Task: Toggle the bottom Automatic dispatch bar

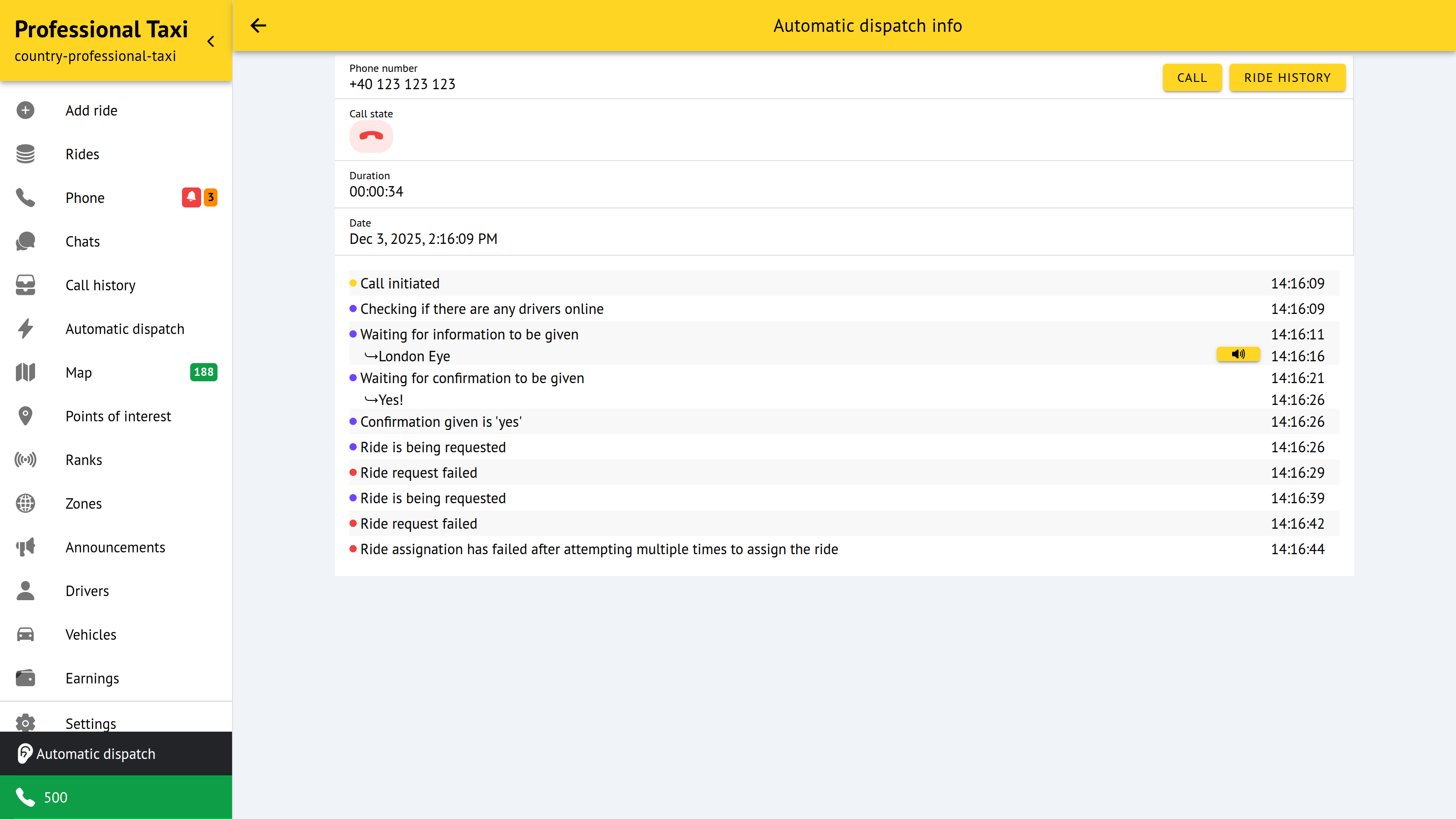Action: tap(116, 753)
